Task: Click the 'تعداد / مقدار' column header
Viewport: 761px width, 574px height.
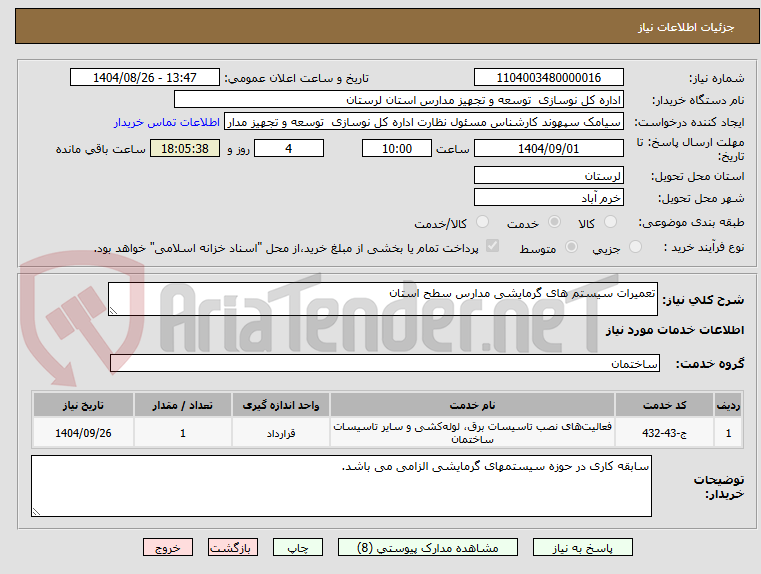Action: (x=182, y=405)
